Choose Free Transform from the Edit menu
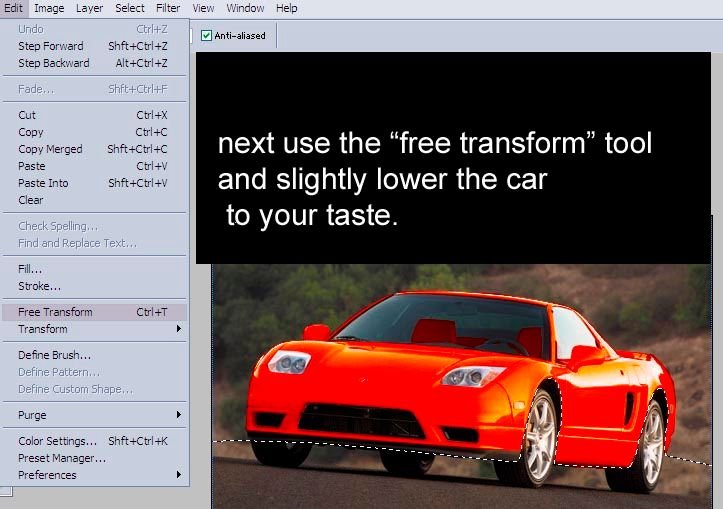This screenshot has height=509, width=723. coord(95,312)
